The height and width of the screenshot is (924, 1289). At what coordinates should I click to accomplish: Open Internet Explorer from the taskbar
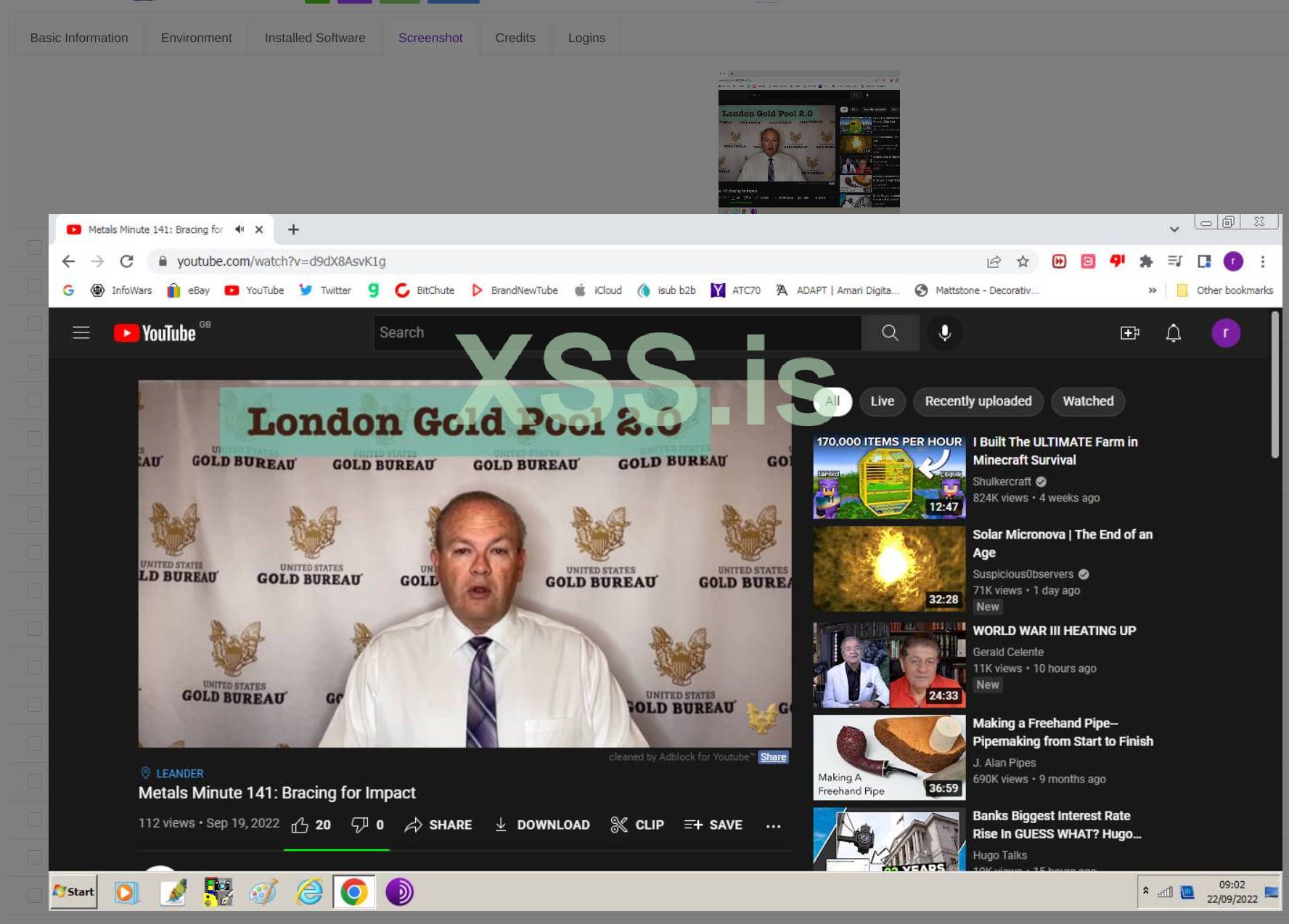(309, 892)
